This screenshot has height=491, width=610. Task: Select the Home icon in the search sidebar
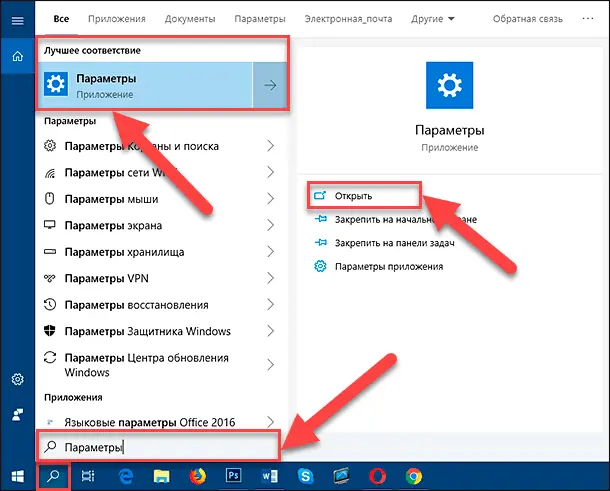(17, 57)
